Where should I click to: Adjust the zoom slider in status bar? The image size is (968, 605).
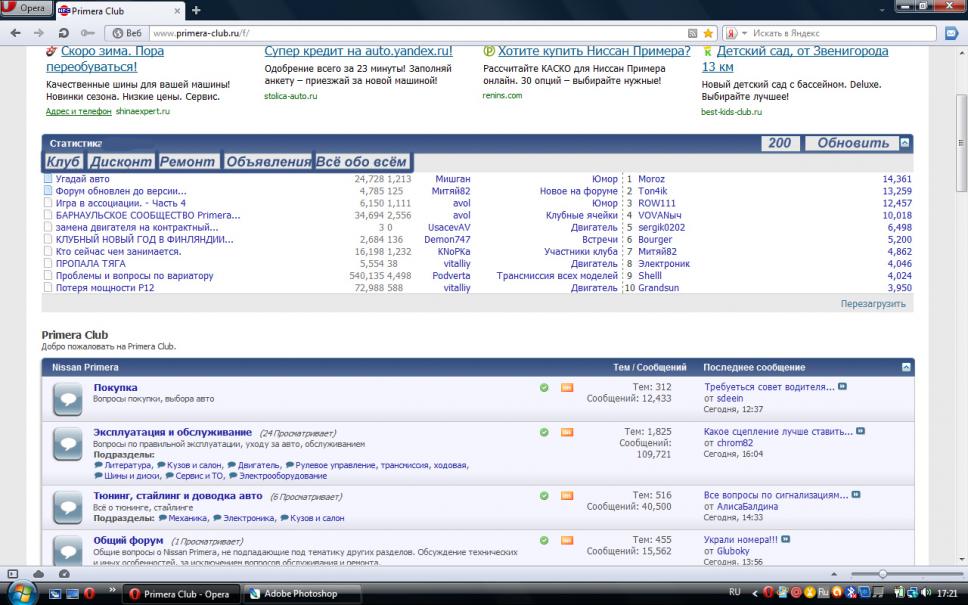coord(883,574)
